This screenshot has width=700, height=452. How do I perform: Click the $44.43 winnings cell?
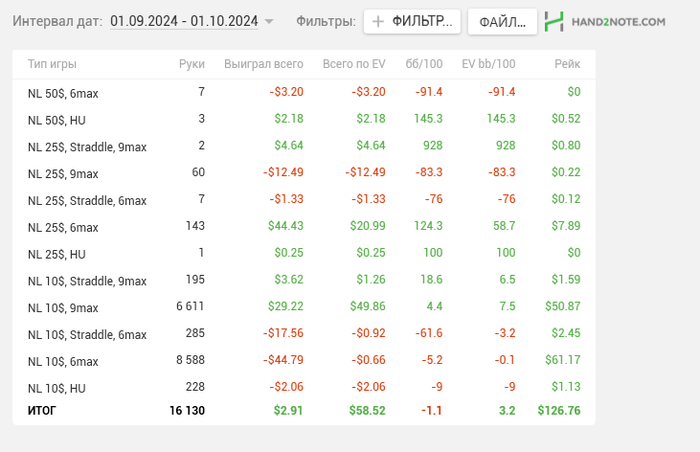pyautogui.click(x=286, y=226)
